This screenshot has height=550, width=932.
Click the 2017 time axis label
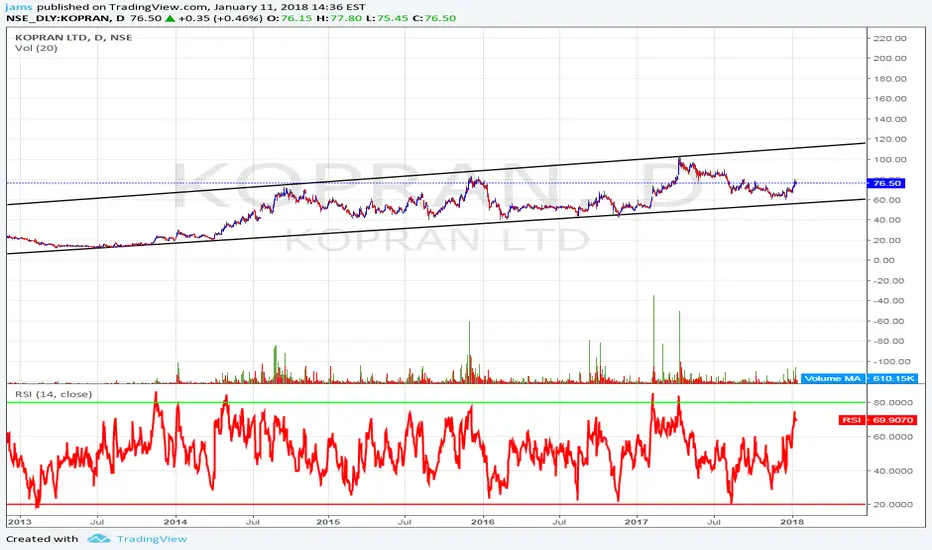coord(637,522)
